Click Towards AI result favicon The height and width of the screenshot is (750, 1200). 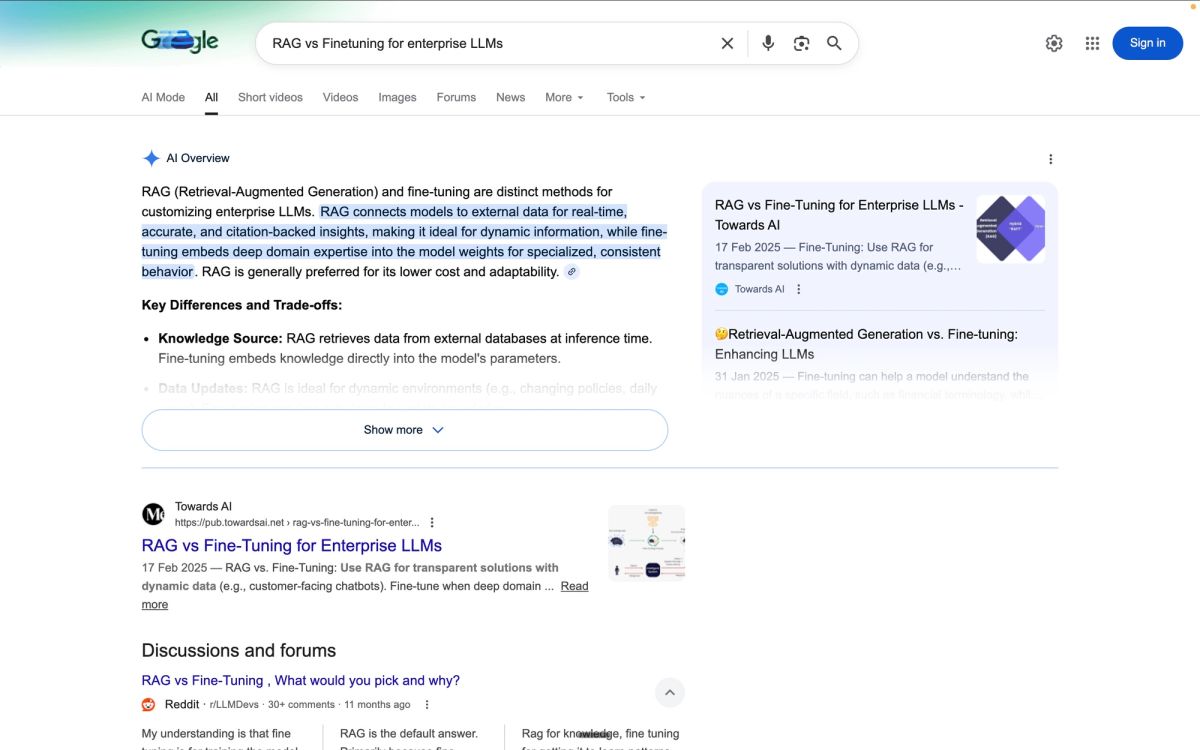tap(153, 514)
